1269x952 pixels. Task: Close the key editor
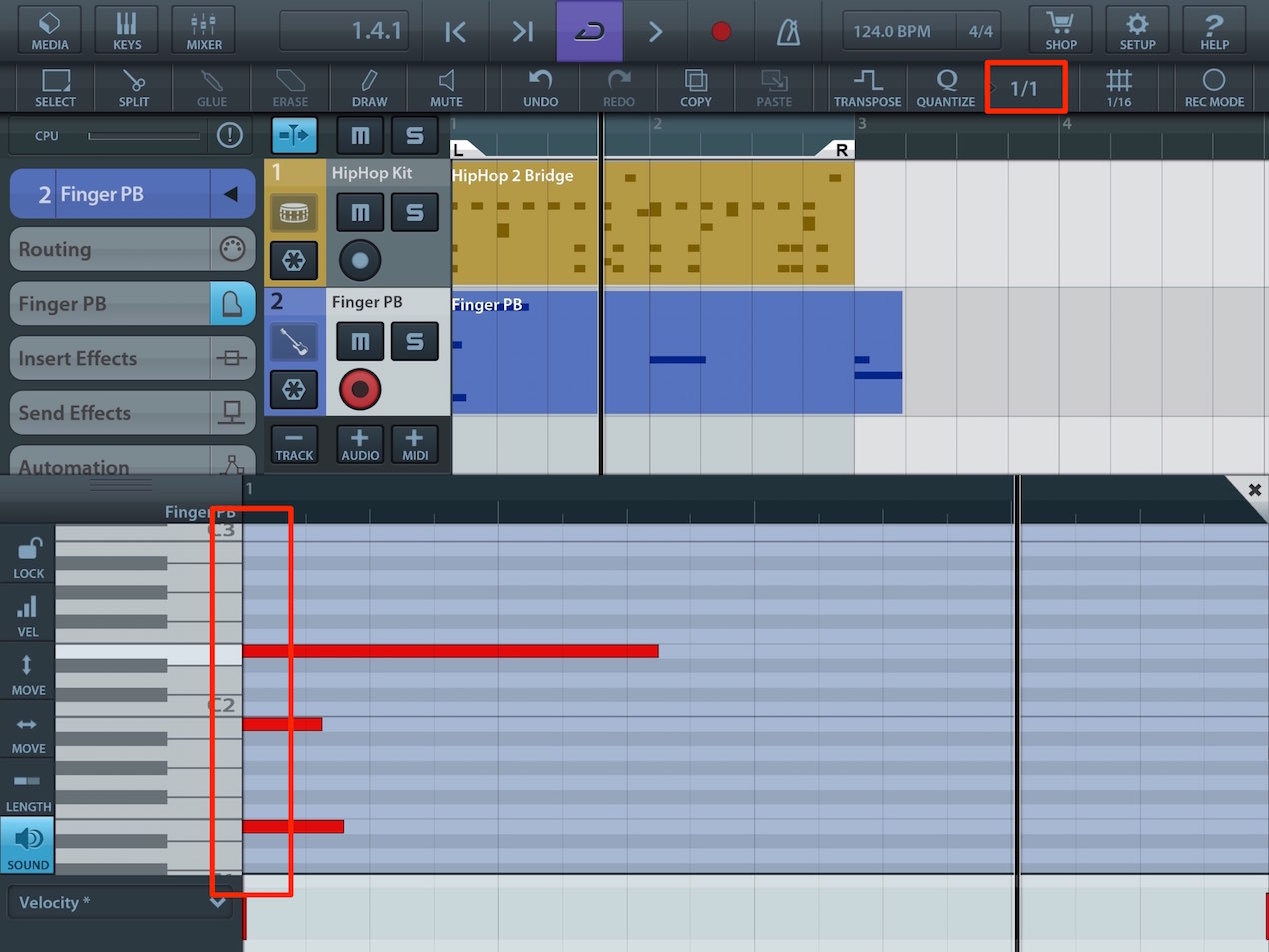tap(1254, 489)
